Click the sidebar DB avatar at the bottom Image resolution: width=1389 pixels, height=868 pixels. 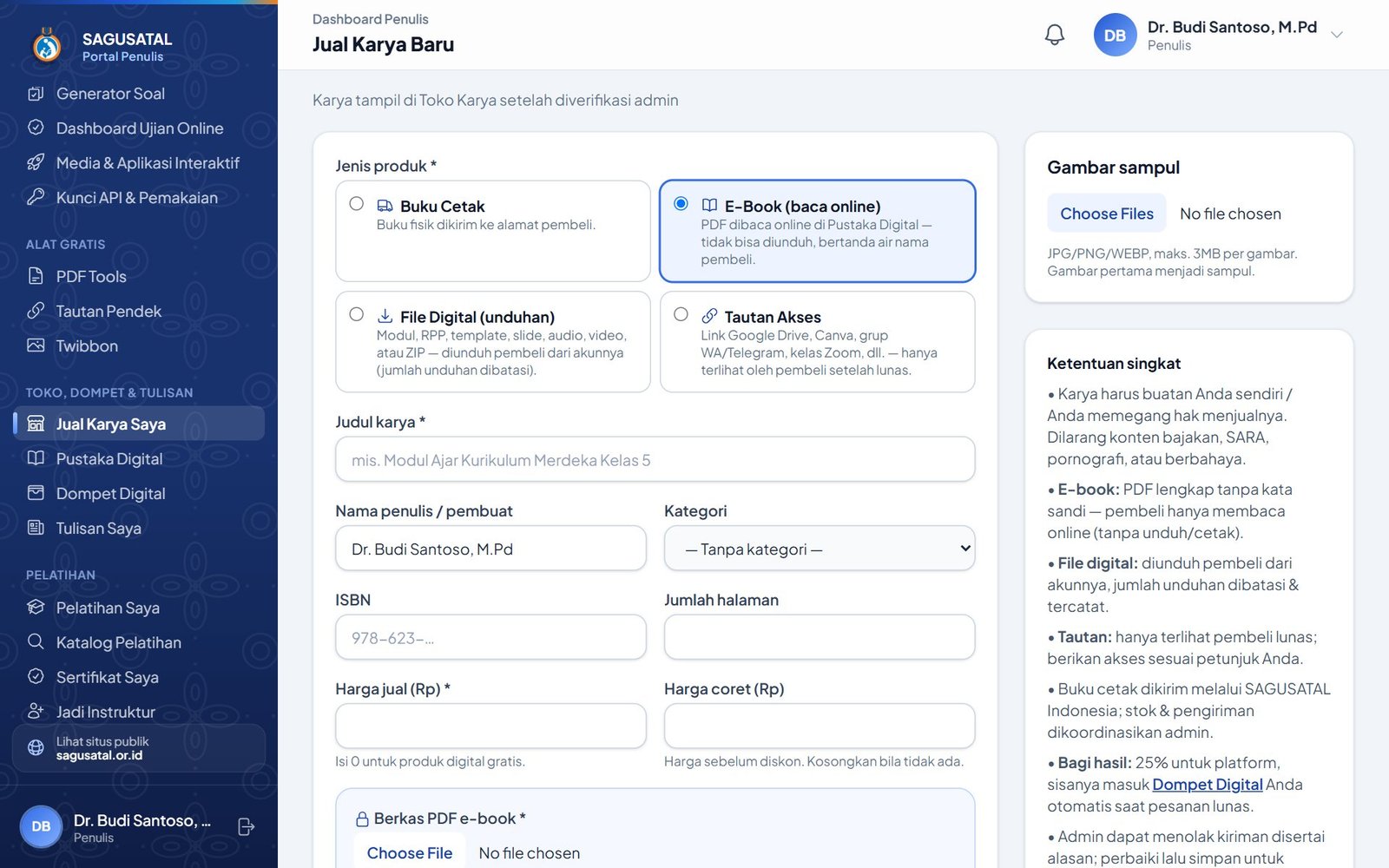pyautogui.click(x=41, y=826)
